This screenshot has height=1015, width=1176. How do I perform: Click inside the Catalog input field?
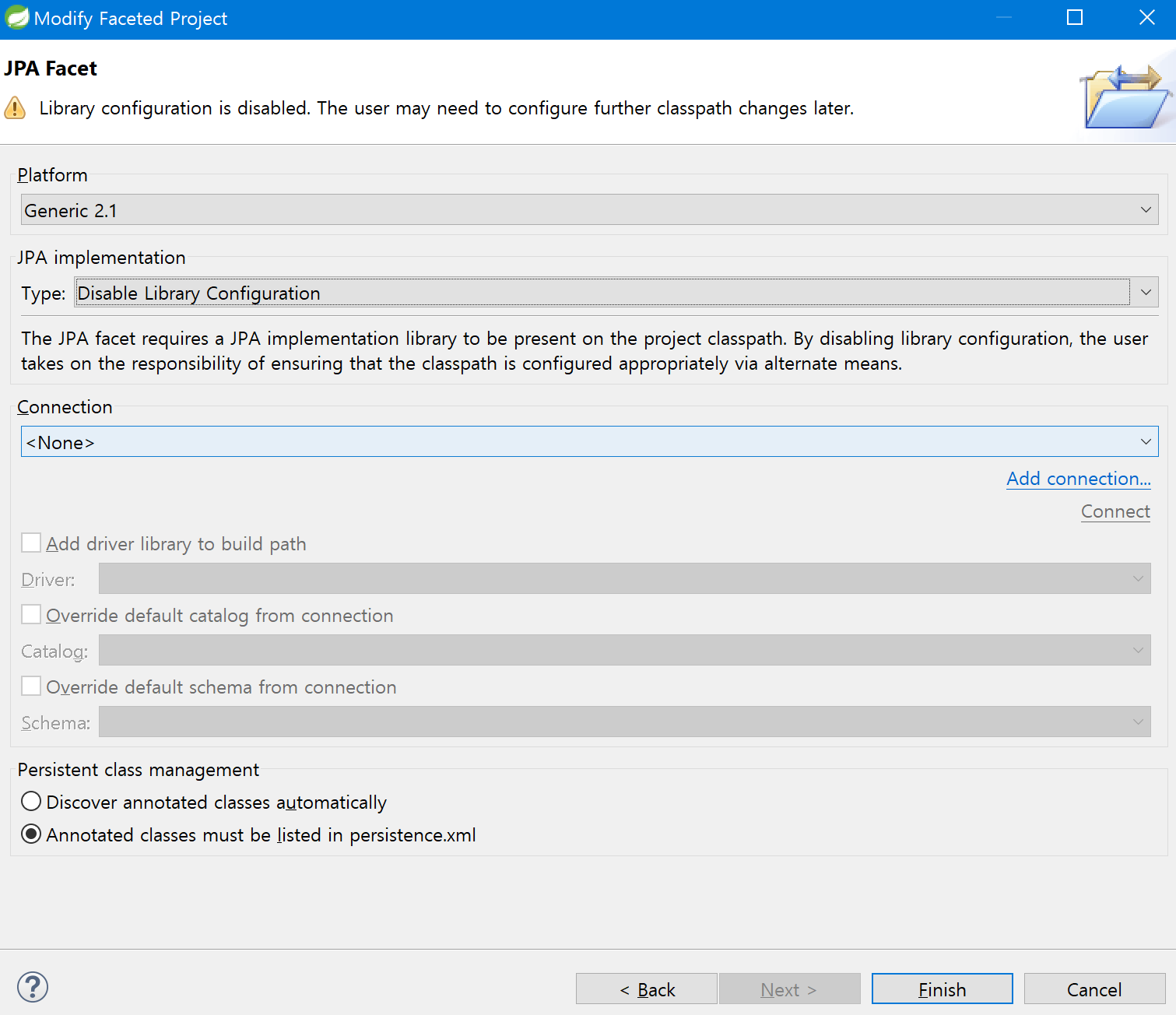coord(545,650)
